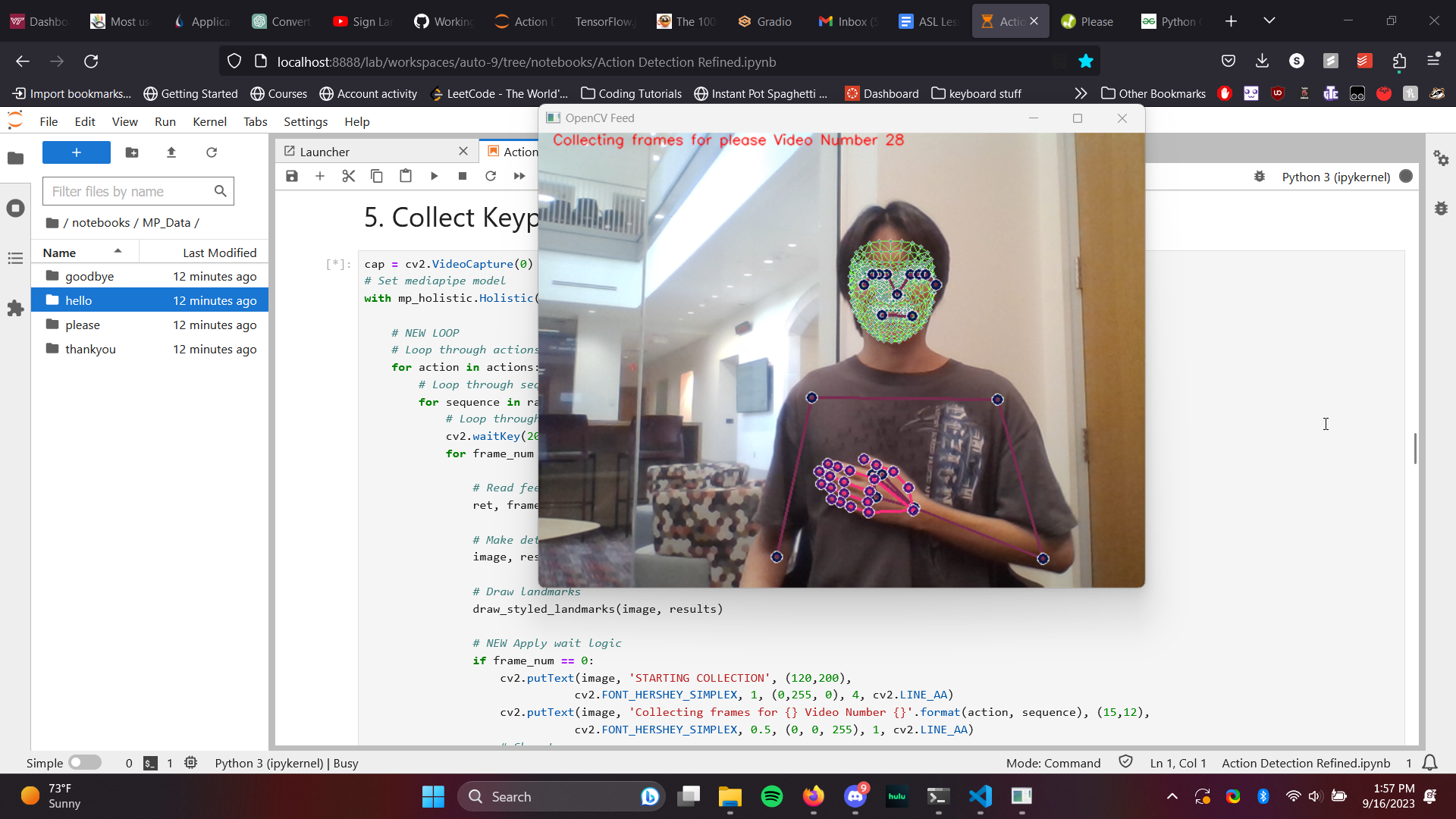This screenshot has width=1456, height=819.
Task: Click the Python 3 (ipykernel) kernel name
Action: click(x=1335, y=177)
